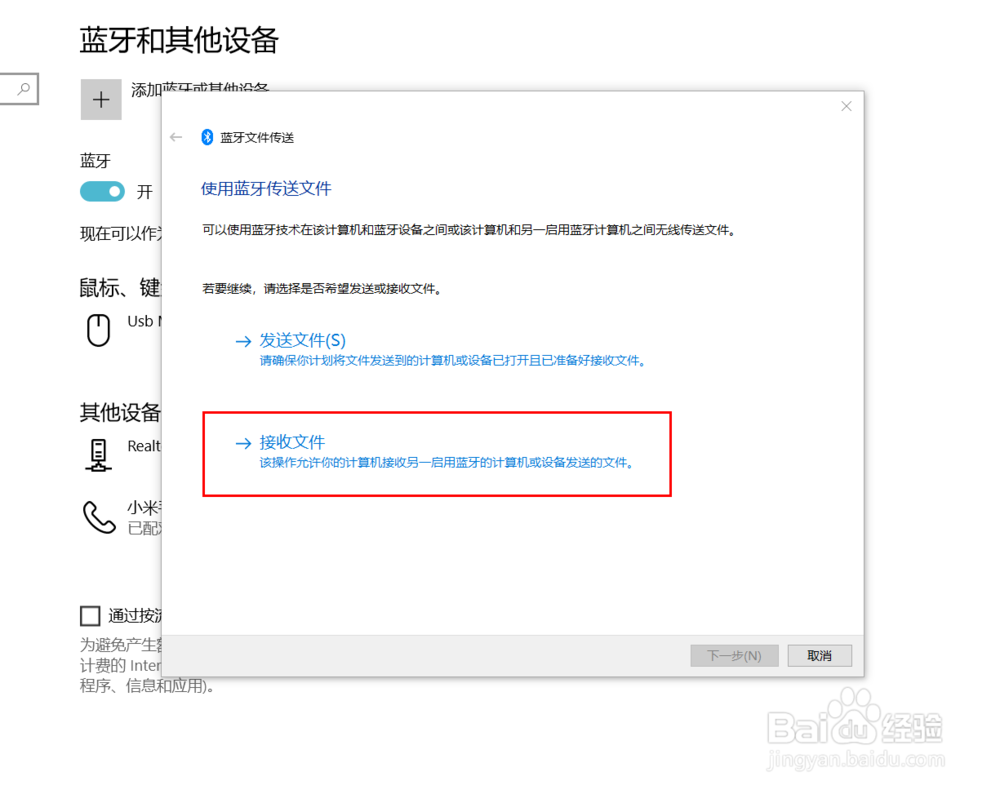Click the USB mouse device icon

pos(97,330)
